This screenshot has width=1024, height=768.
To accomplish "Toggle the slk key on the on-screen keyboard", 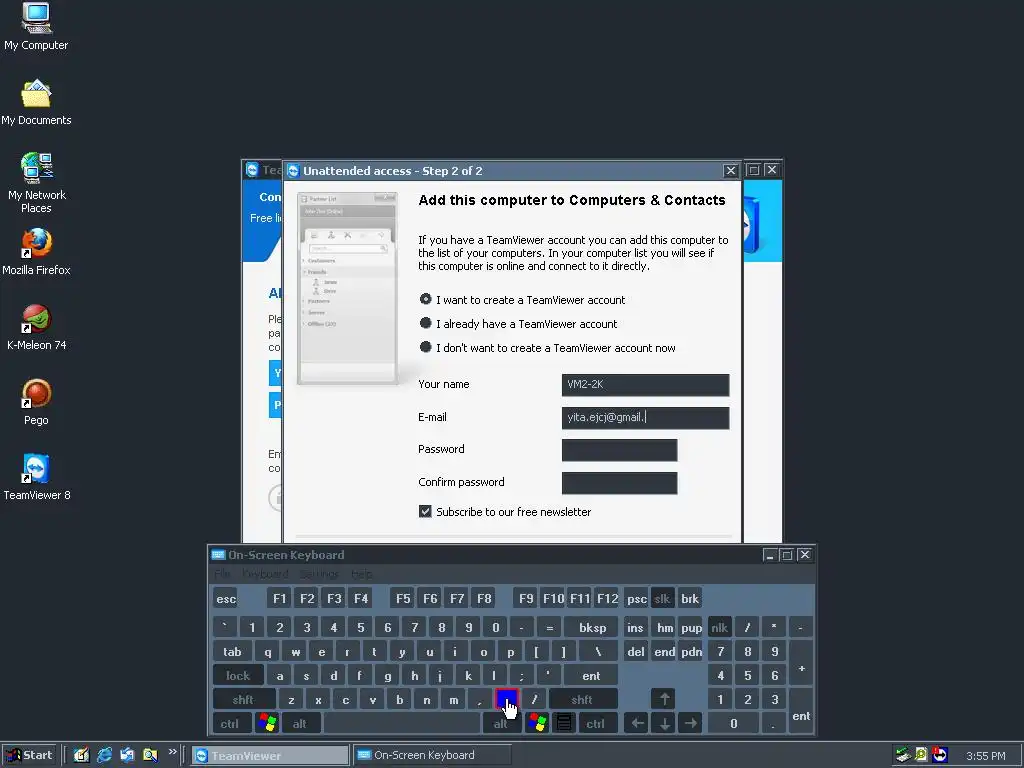I will pos(662,599).
